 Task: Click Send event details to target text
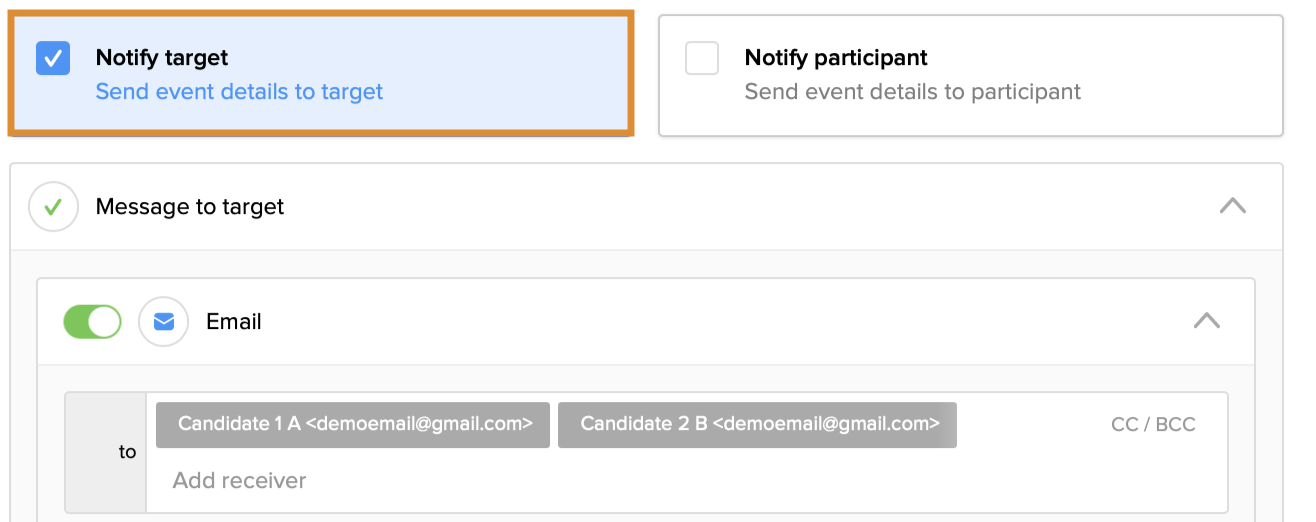[239, 92]
